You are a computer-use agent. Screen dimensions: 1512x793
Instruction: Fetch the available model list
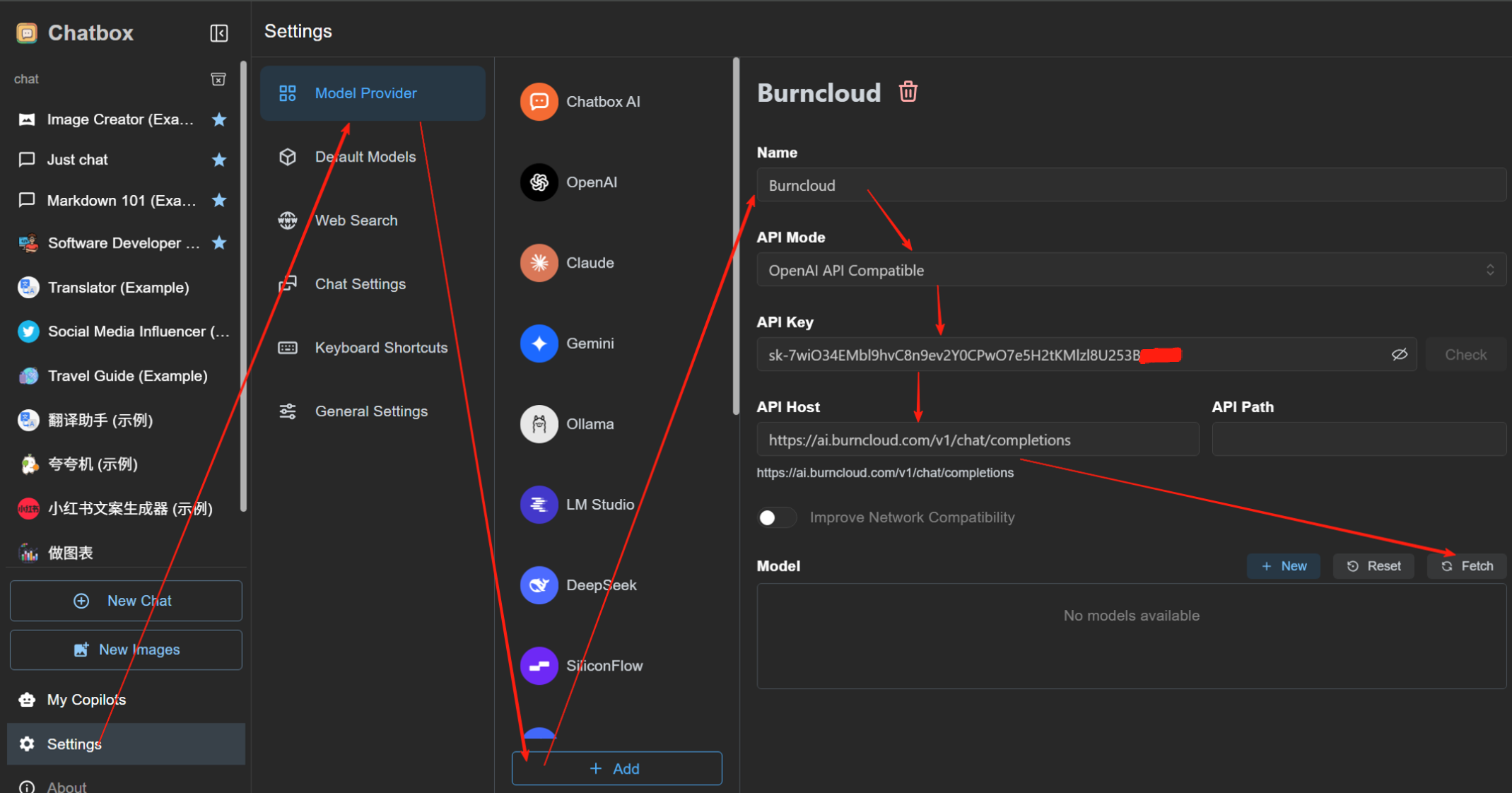pos(1467,566)
